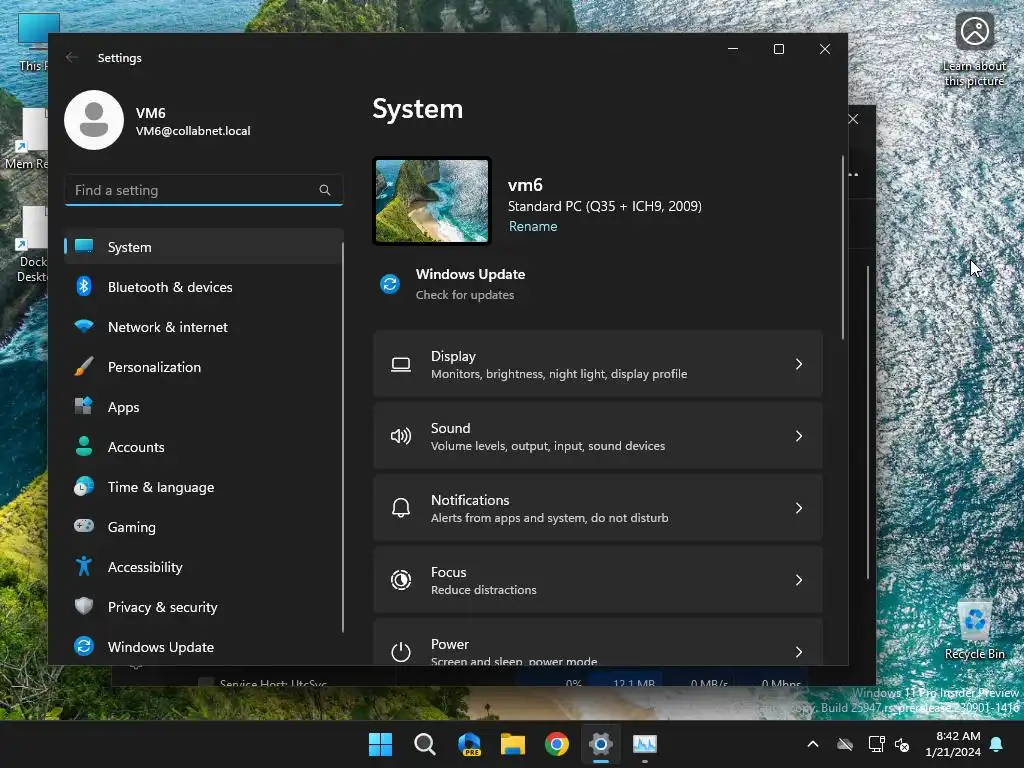Screen dimensions: 1024x768
Task: Open System in the settings sidebar
Action: coord(203,247)
